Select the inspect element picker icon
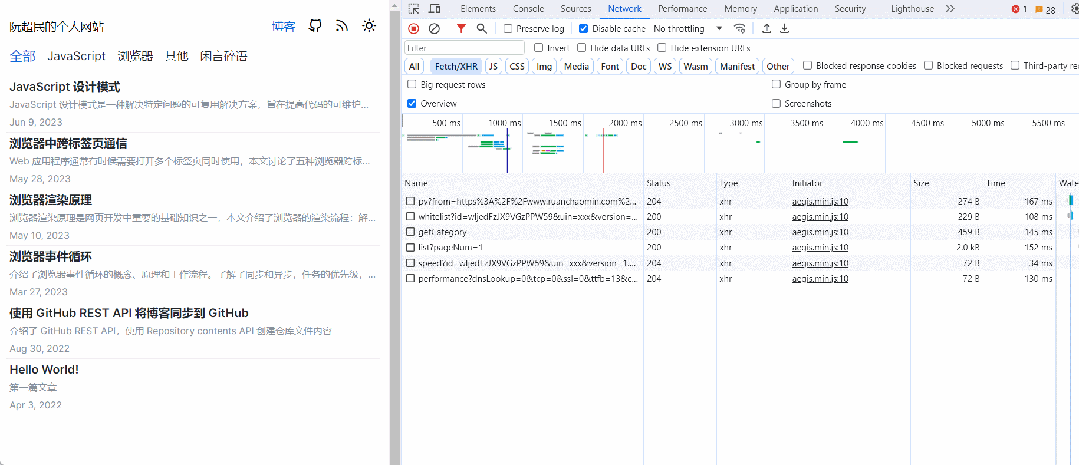The height and width of the screenshot is (465, 1079). (x=414, y=9)
